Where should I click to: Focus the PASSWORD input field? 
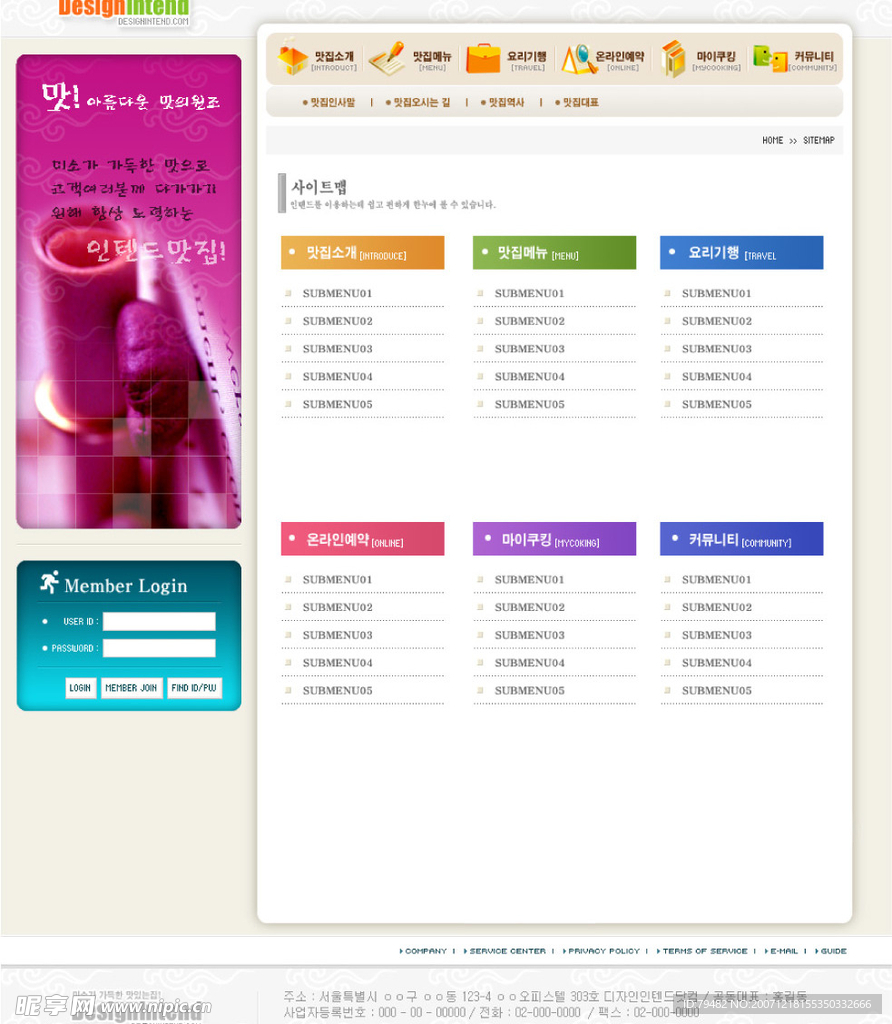pyautogui.click(x=159, y=648)
